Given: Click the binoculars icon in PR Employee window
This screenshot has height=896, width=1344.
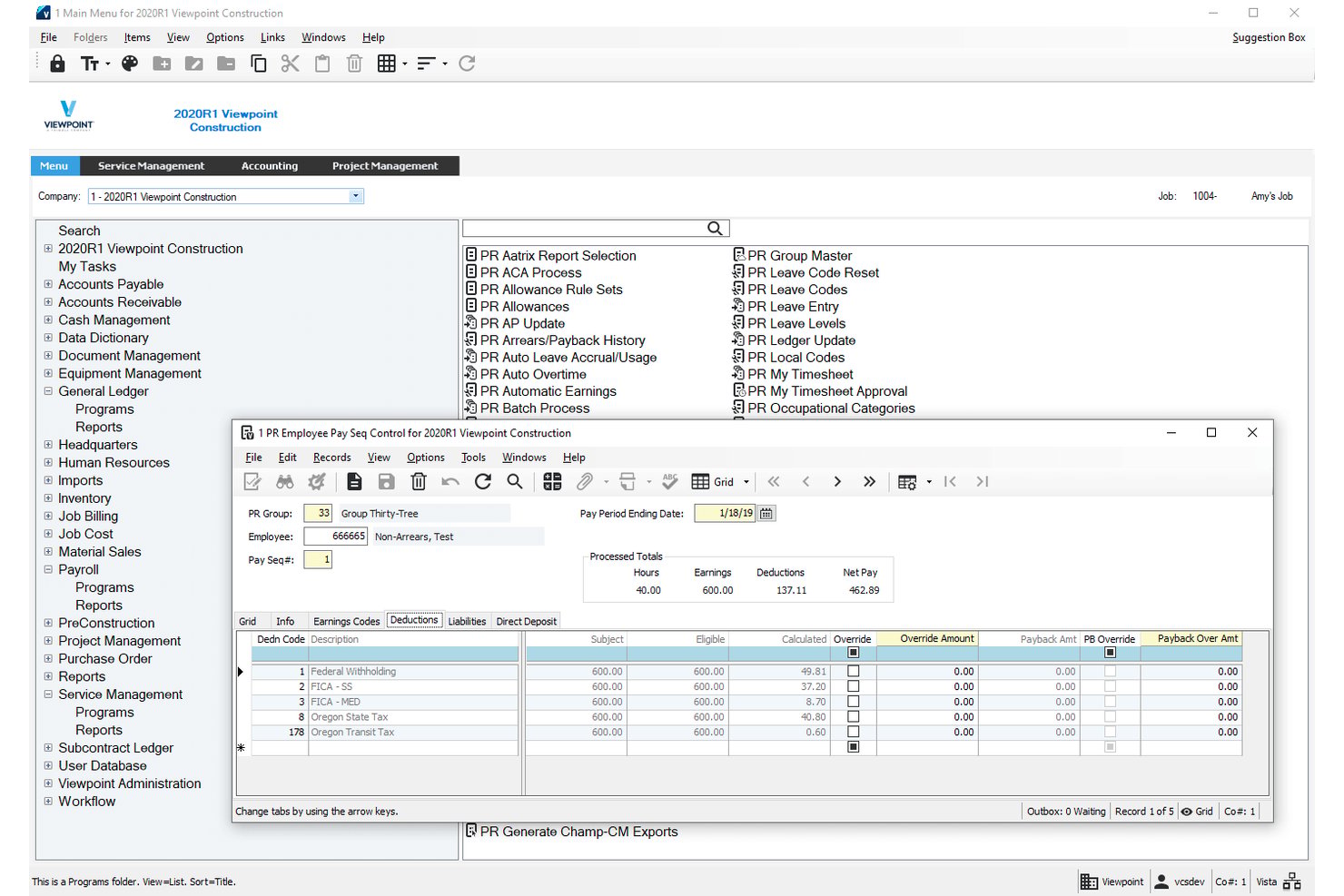Looking at the screenshot, I should (x=285, y=482).
